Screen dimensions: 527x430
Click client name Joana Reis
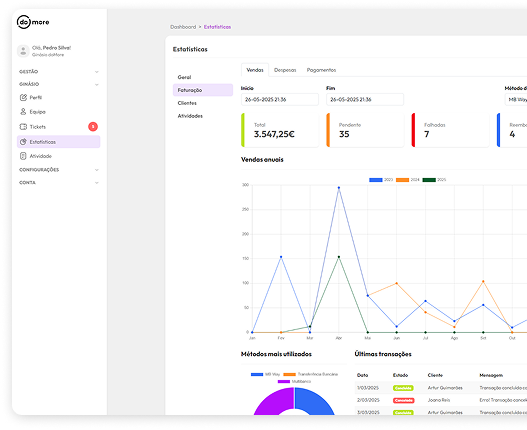point(439,400)
